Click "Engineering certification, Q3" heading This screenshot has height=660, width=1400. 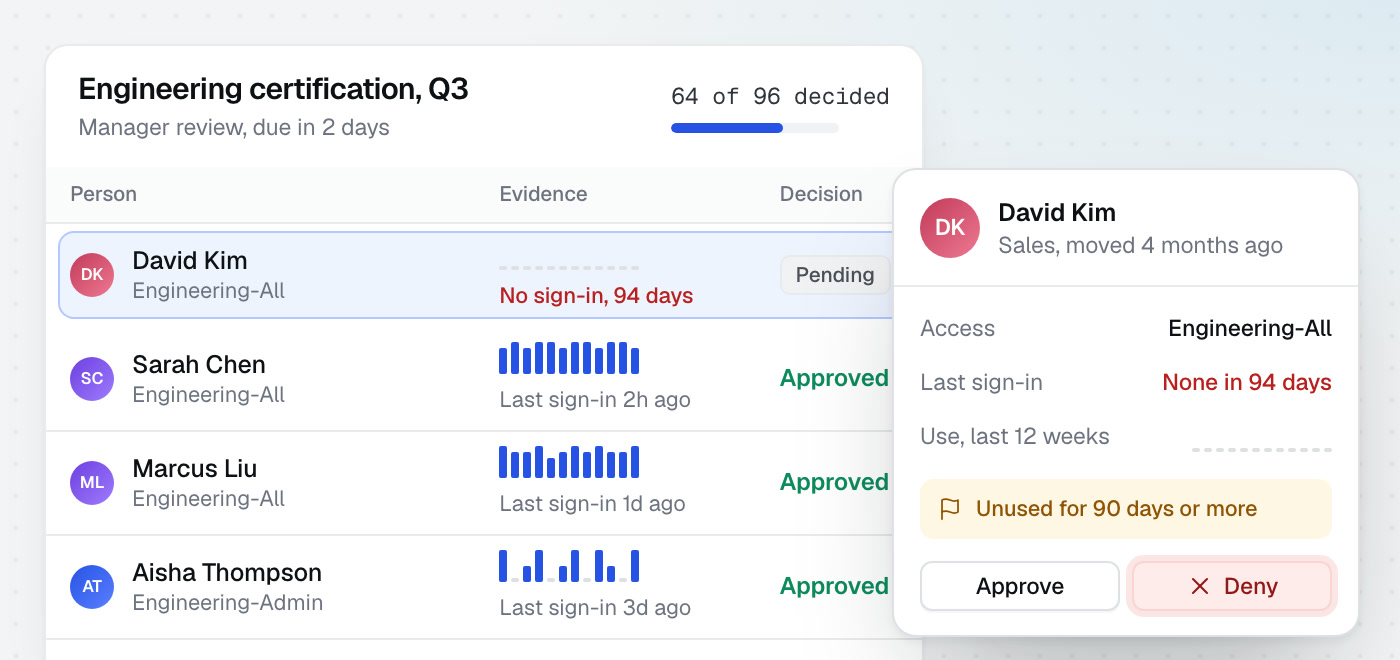[x=273, y=89]
